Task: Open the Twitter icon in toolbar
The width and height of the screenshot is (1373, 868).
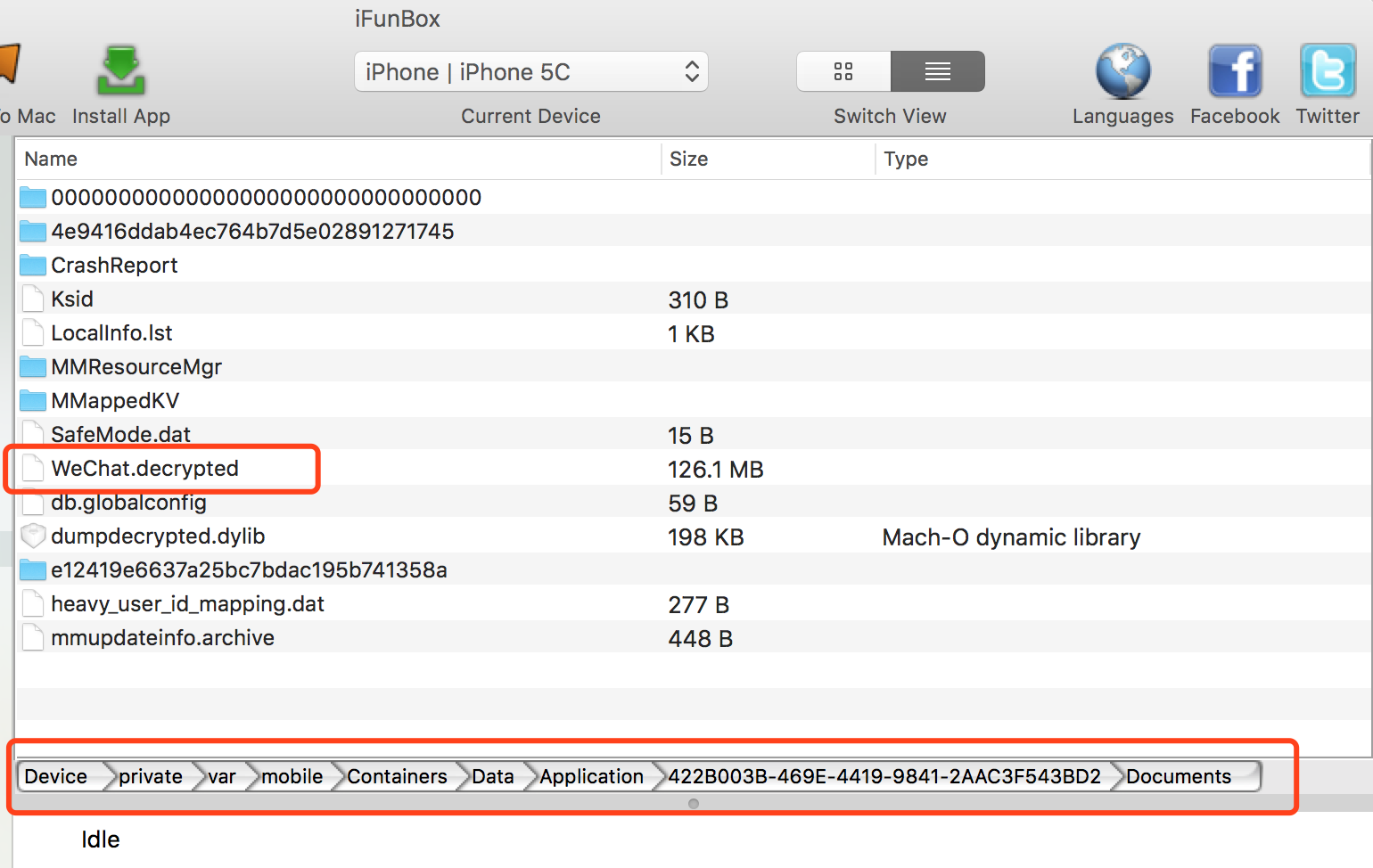Action: 1328,70
